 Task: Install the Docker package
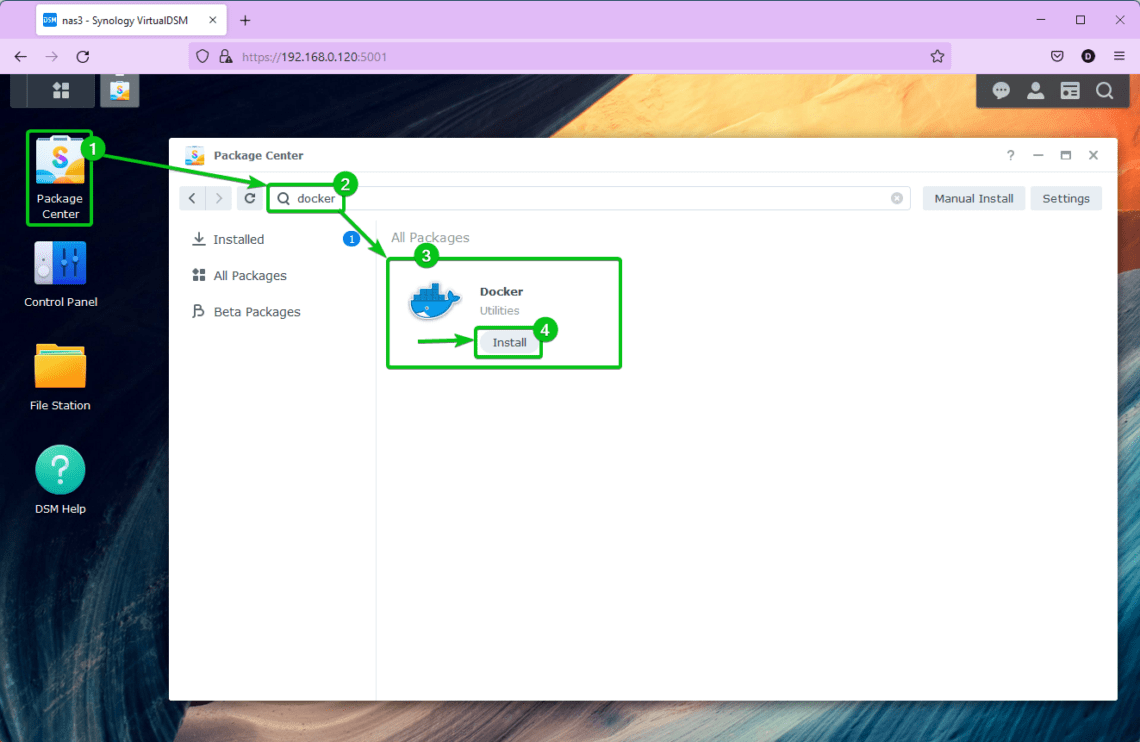click(508, 342)
